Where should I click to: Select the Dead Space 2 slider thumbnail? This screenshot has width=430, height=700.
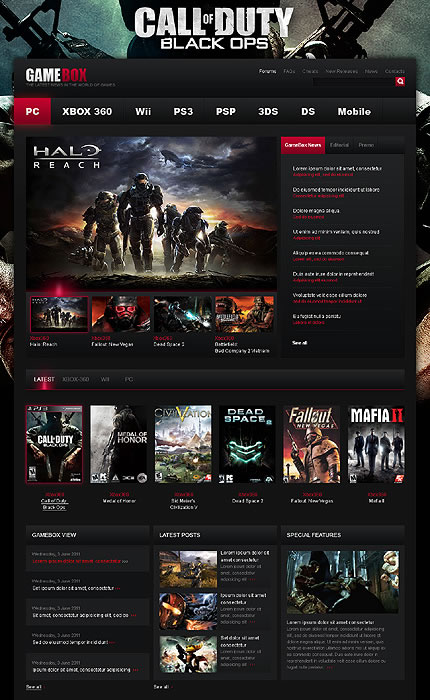tap(183, 314)
